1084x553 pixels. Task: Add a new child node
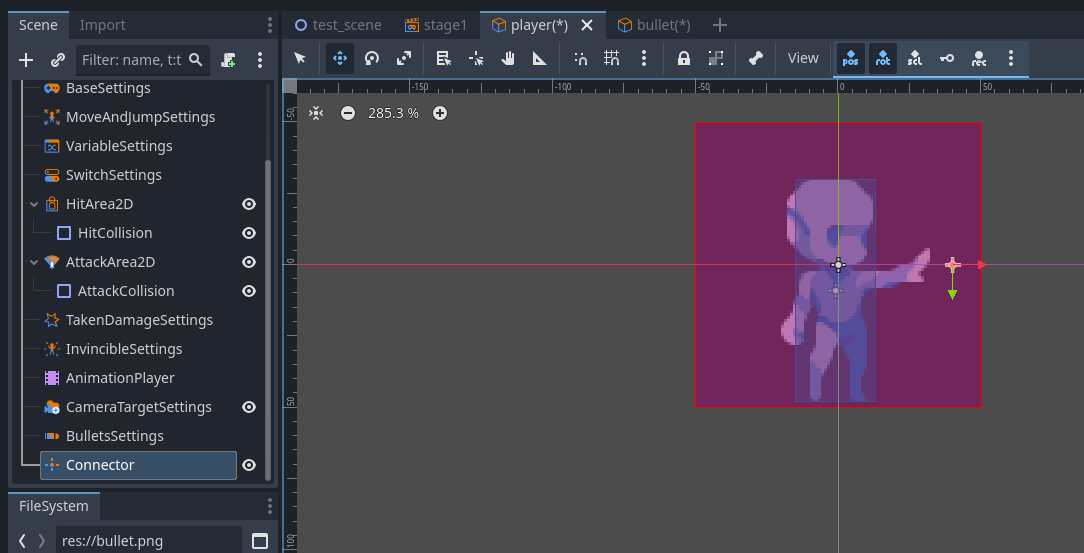pyautogui.click(x=26, y=60)
